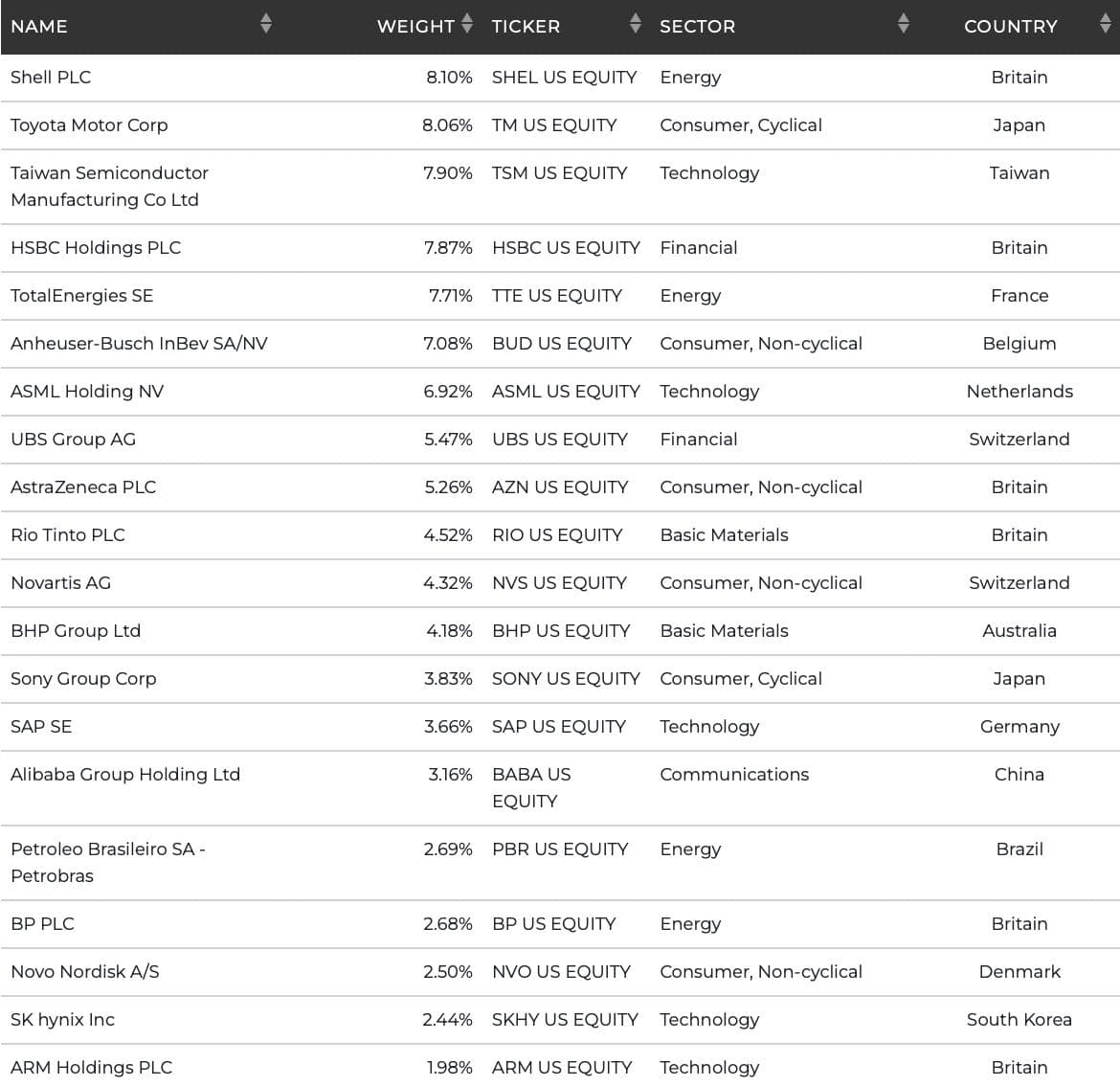The height and width of the screenshot is (1086, 1120).
Task: Click the 7.90% weight value
Action: click(448, 173)
